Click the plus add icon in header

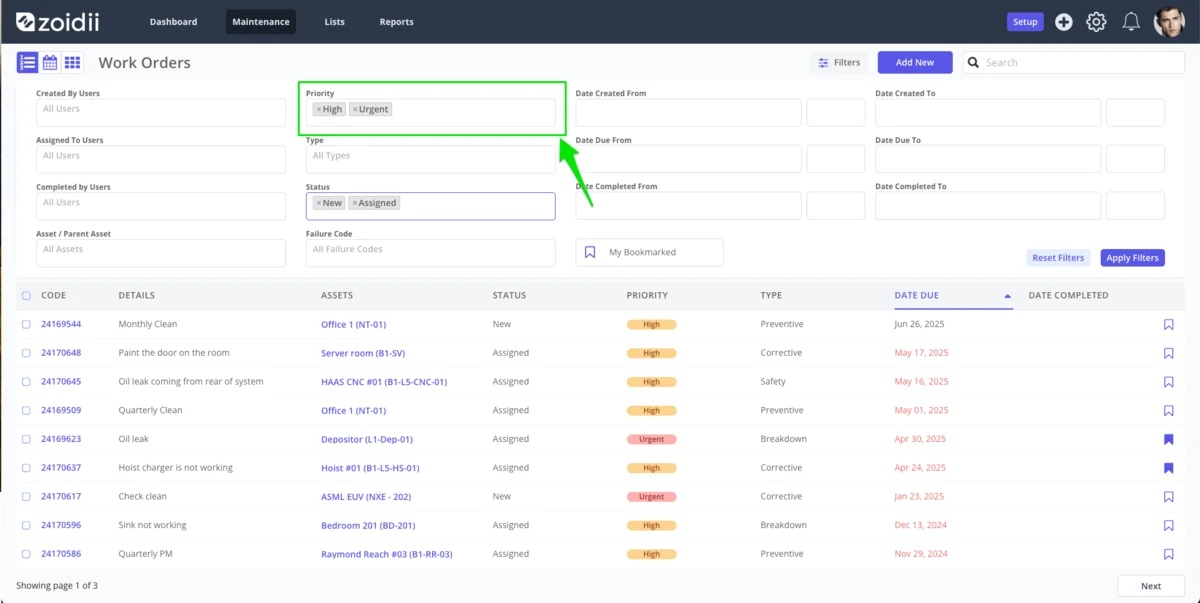coord(1064,22)
